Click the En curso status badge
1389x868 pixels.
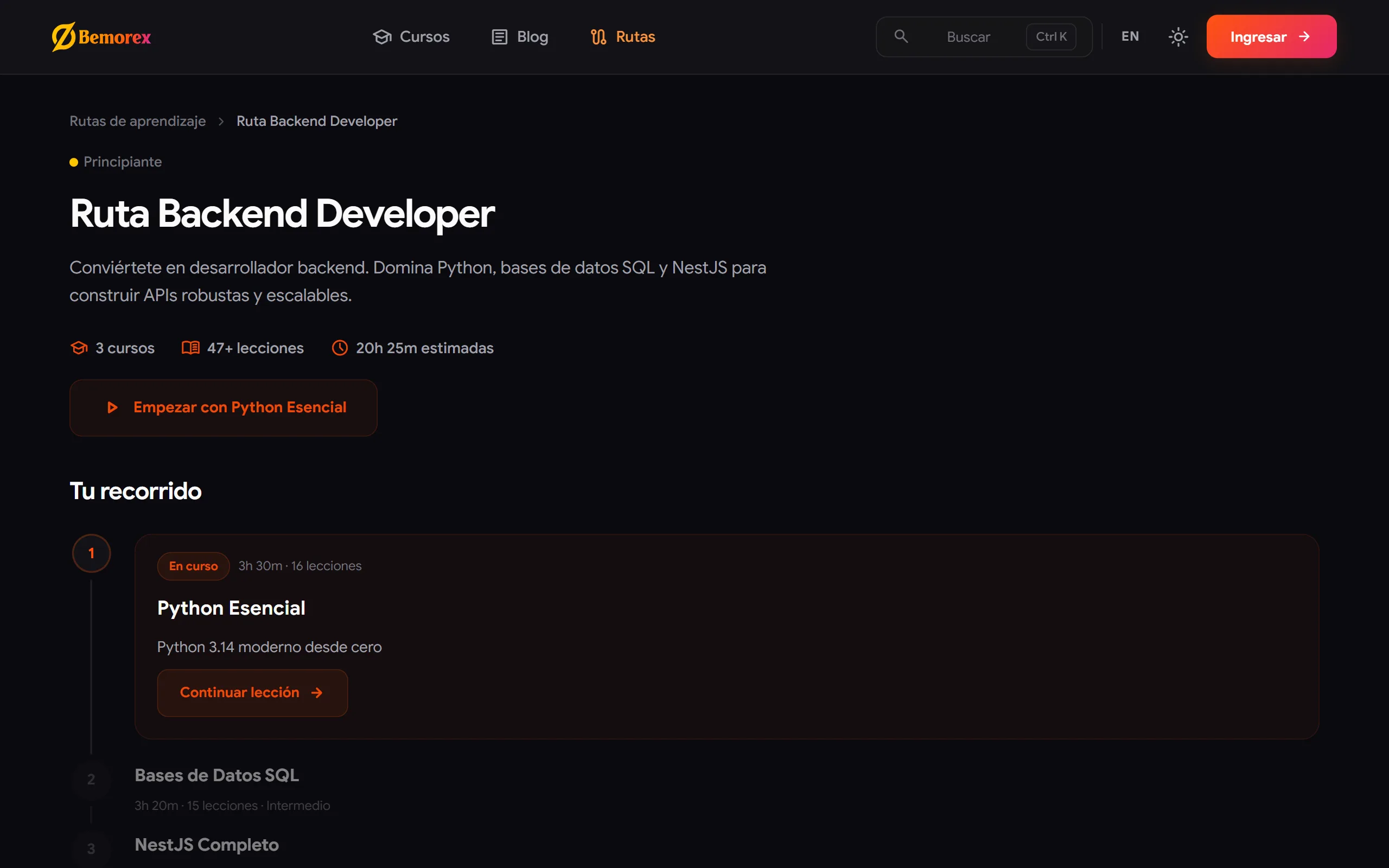pos(193,566)
